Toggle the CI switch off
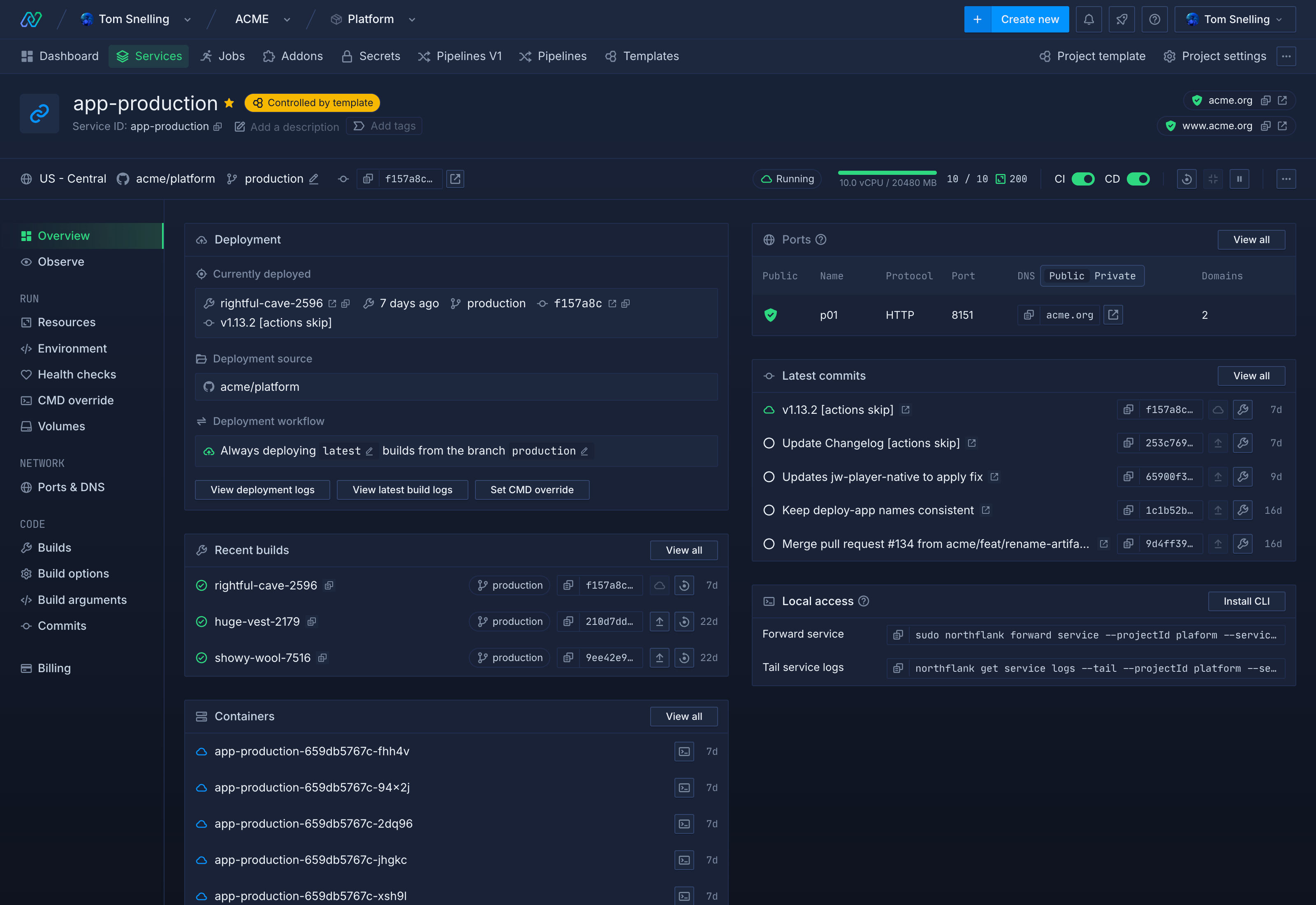1316x905 pixels. pyautogui.click(x=1082, y=179)
